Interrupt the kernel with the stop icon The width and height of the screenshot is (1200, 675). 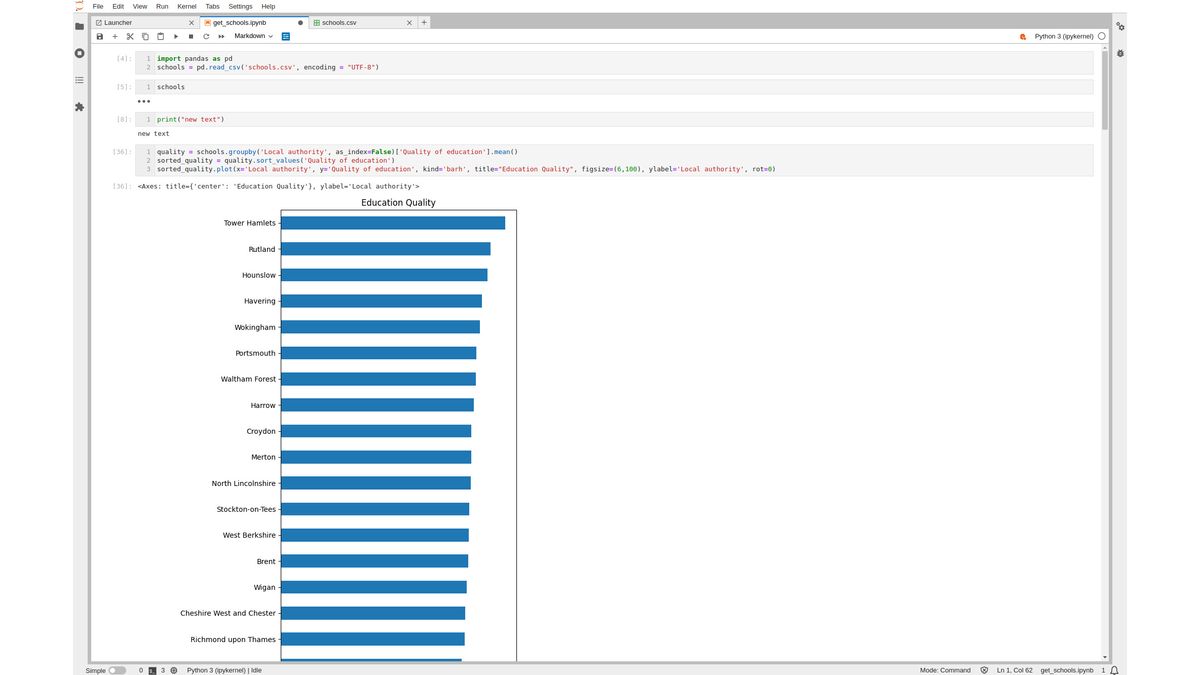tap(190, 36)
